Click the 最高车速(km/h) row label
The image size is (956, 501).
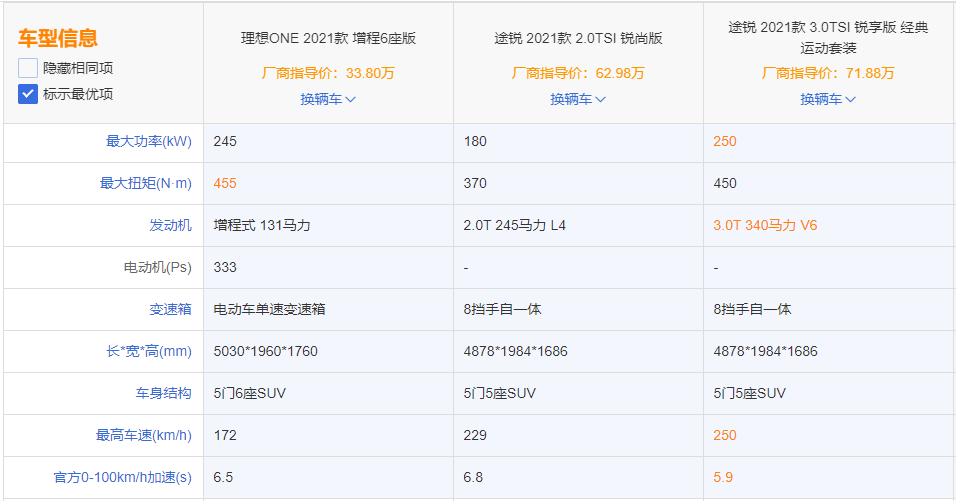click(x=144, y=436)
